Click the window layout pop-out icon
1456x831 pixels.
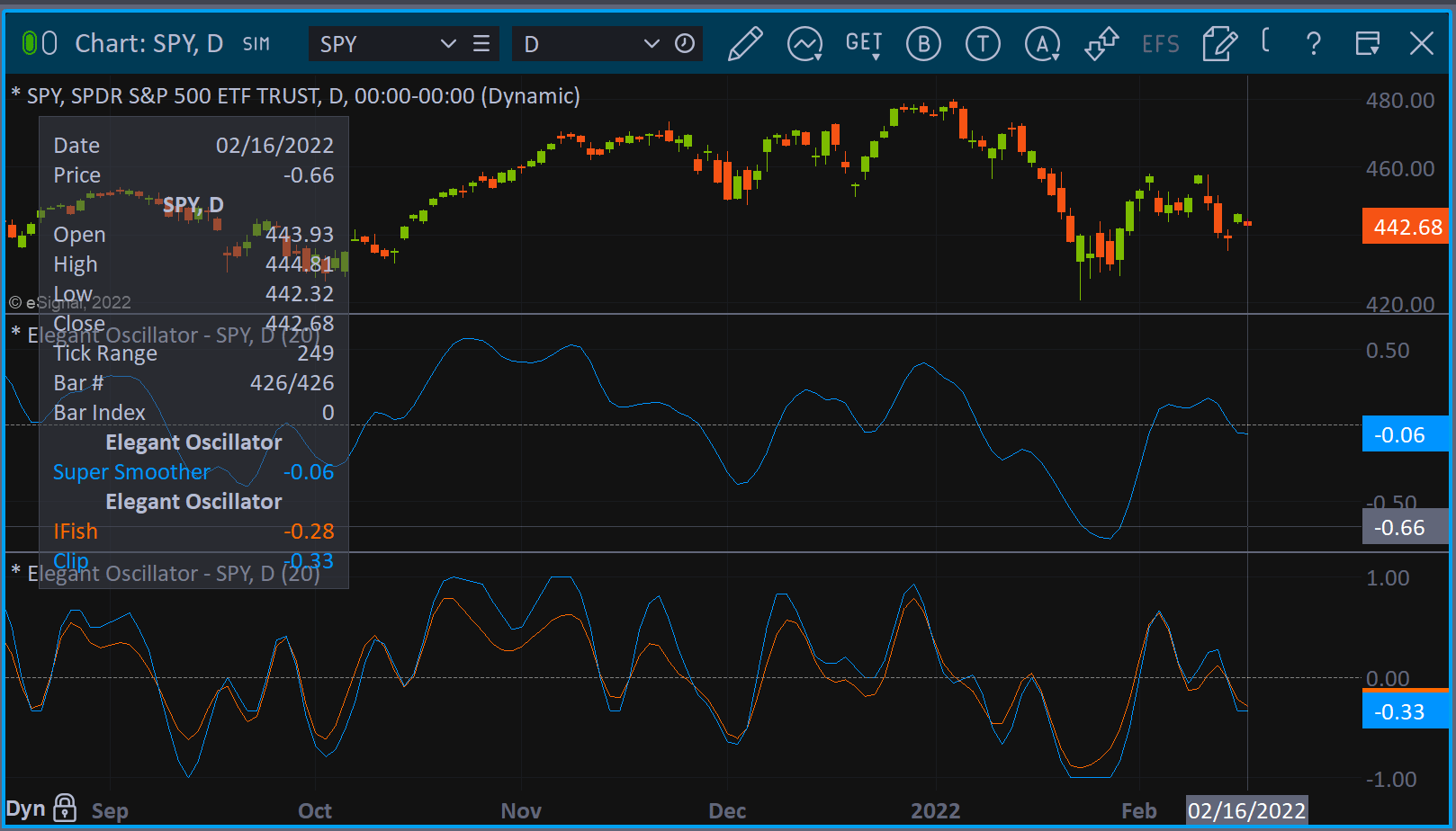point(1368,43)
